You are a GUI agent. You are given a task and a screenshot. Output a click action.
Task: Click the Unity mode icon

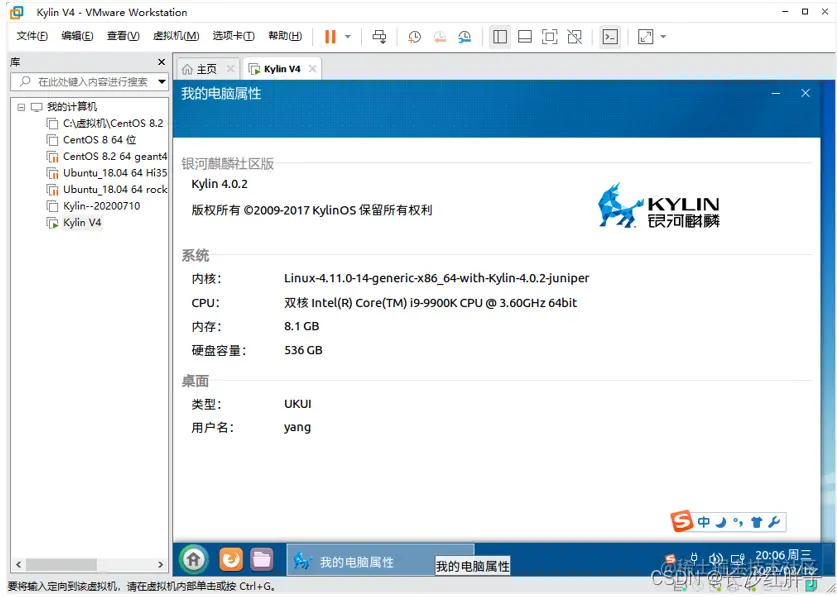click(x=574, y=37)
